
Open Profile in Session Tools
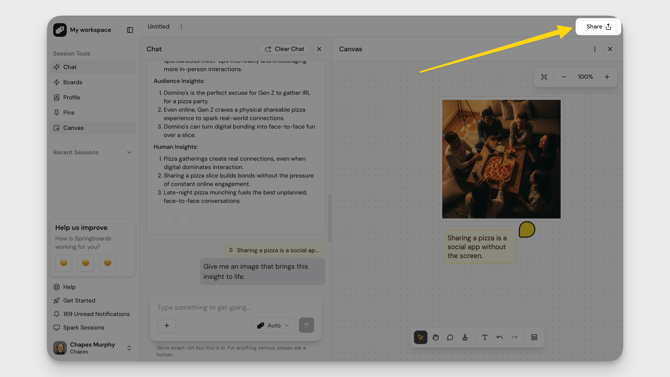[x=93, y=97]
